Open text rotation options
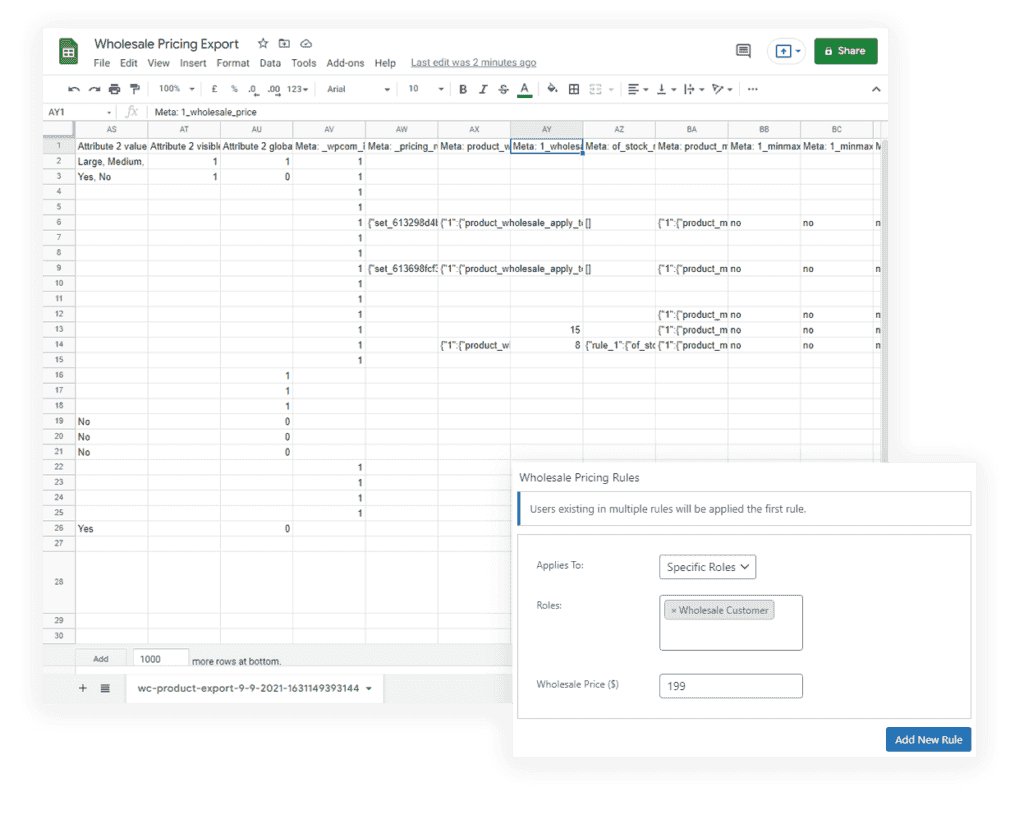This screenshot has width=1024, height=815. [722, 89]
